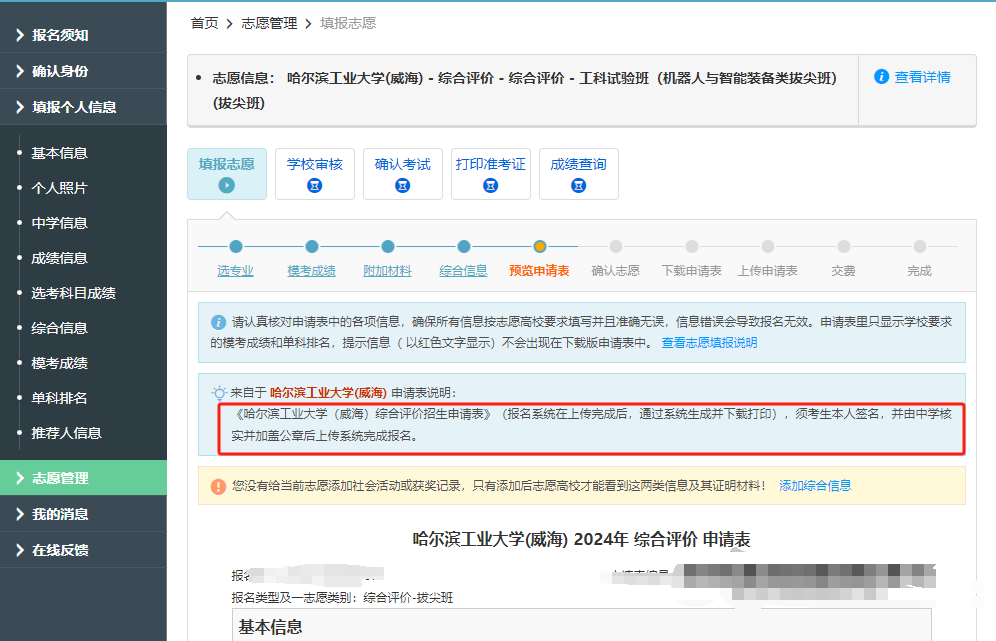Expand the 报名须知 sidebar section
Screen dimensions: 996x641
(83, 35)
